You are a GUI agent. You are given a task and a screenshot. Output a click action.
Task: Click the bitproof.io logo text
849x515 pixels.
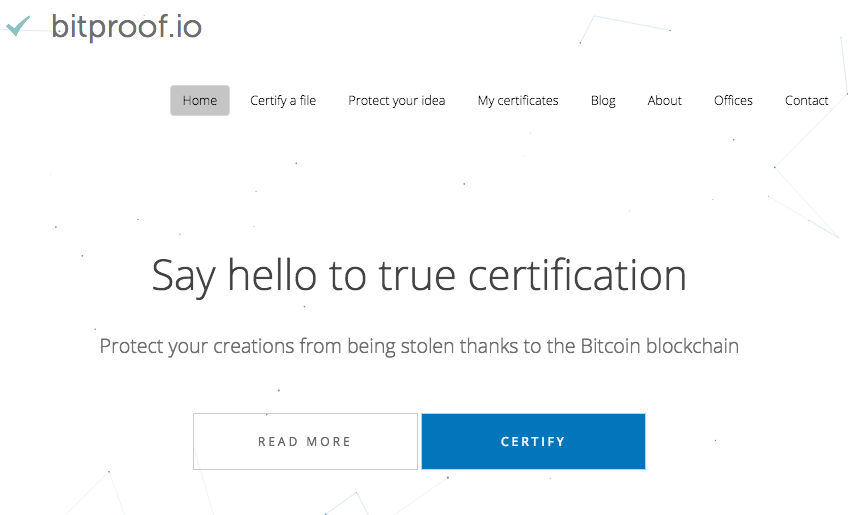126,27
